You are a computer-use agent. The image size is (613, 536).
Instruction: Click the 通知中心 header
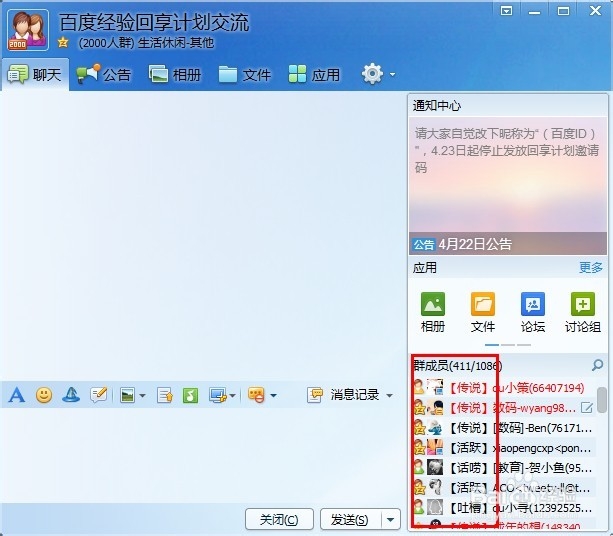coord(437,106)
